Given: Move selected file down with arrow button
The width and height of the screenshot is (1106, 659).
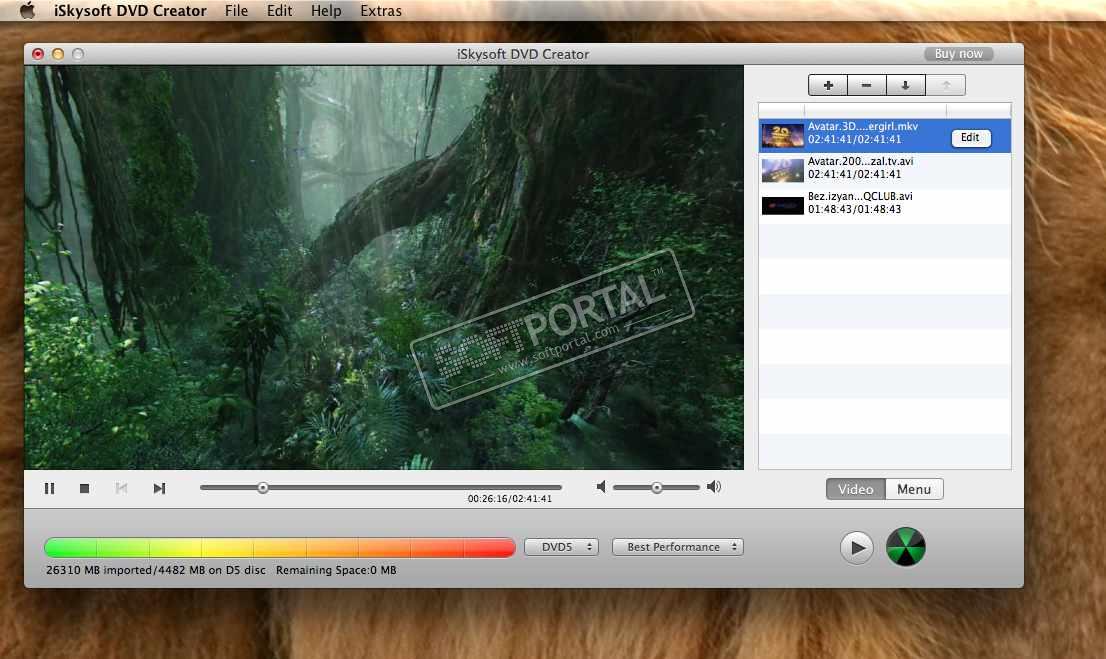Looking at the screenshot, I should click(x=906, y=85).
